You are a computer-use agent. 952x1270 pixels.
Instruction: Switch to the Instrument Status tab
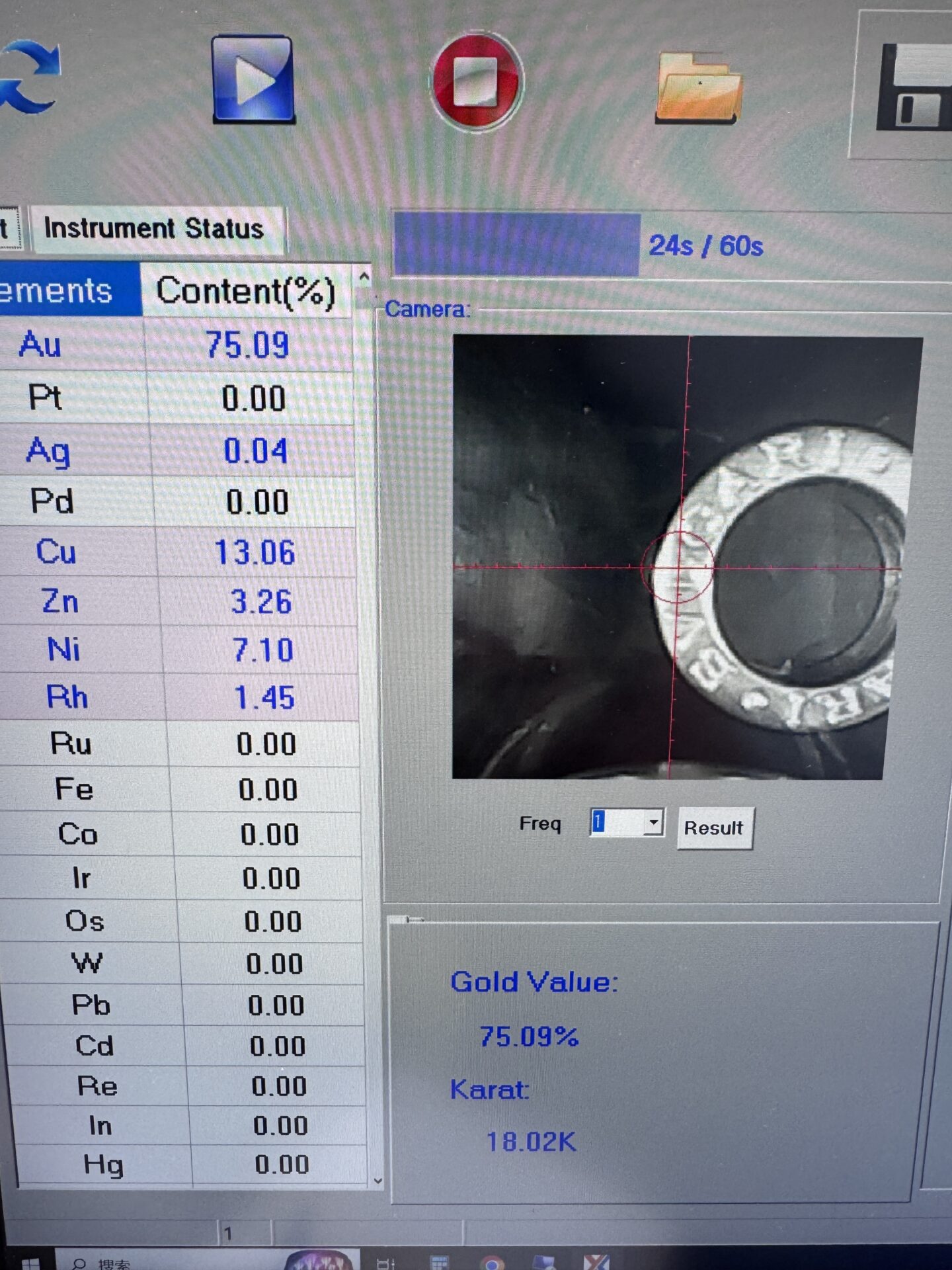pos(157,229)
